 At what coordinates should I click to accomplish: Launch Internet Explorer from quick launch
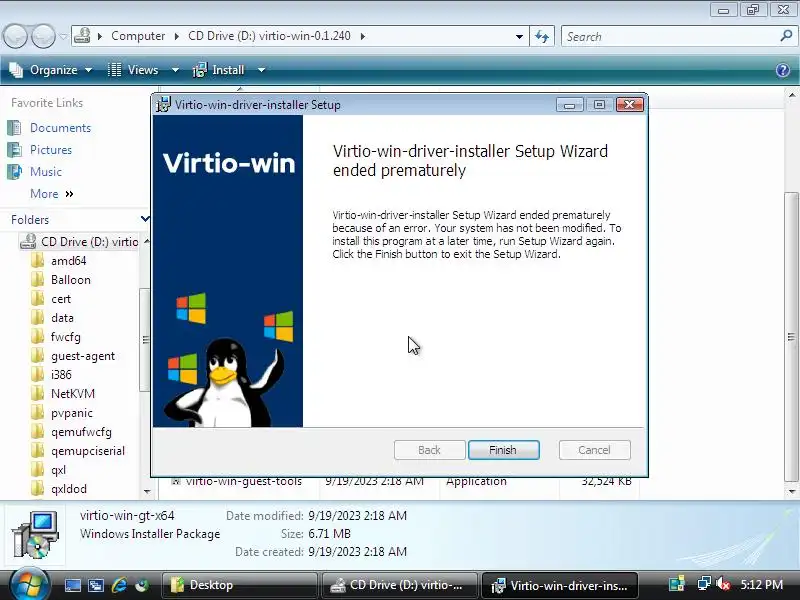click(x=119, y=585)
